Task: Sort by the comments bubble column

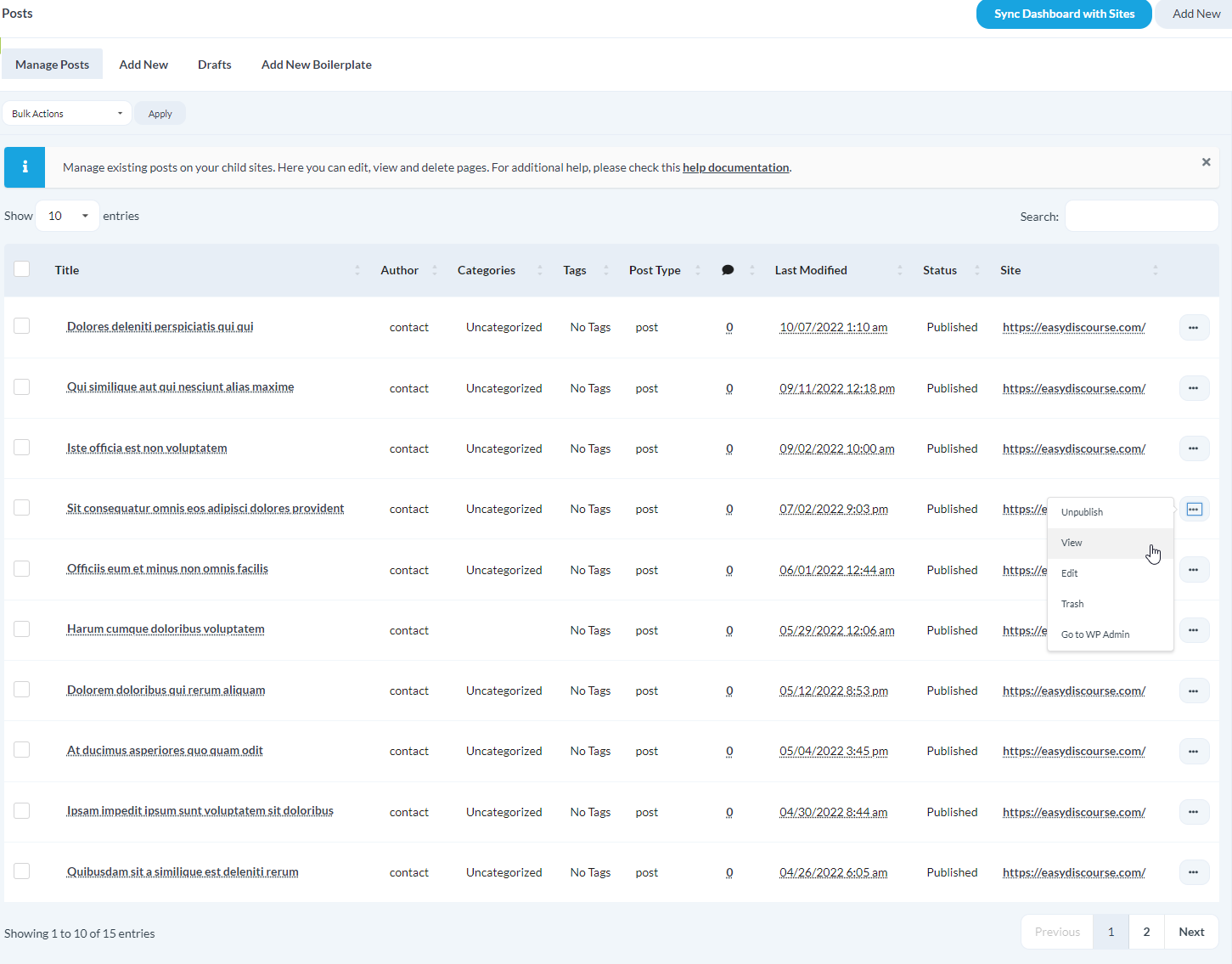Action: click(728, 270)
